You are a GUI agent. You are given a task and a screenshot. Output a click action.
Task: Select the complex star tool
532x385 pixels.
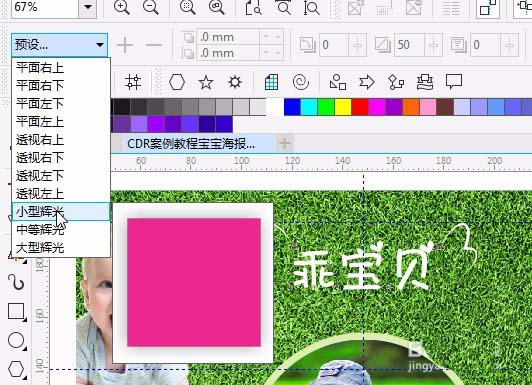pos(235,82)
